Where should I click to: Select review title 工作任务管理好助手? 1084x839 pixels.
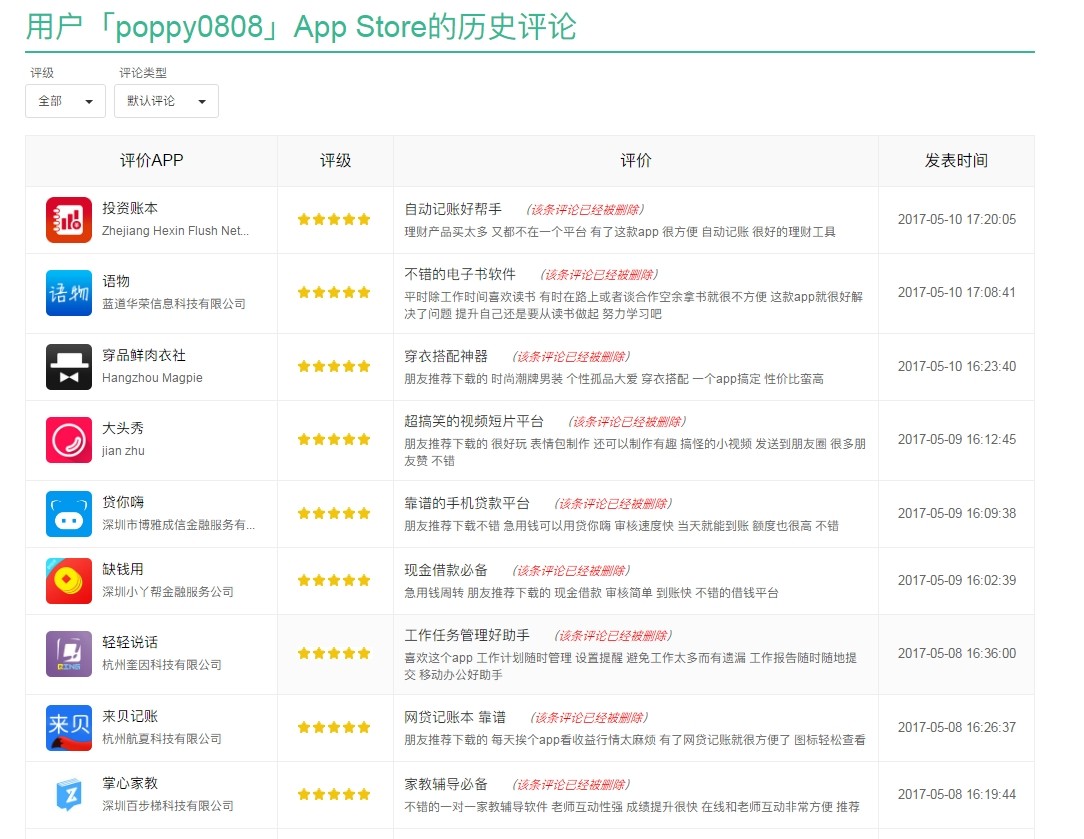467,636
